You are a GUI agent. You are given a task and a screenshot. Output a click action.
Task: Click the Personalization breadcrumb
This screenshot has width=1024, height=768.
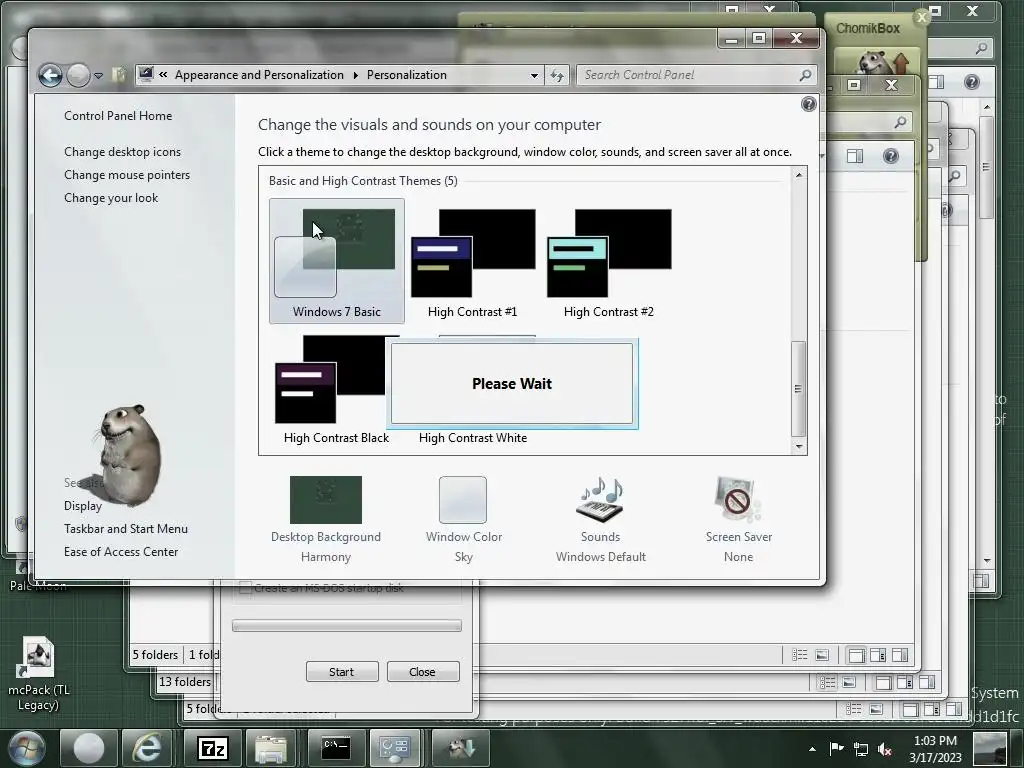(407, 74)
